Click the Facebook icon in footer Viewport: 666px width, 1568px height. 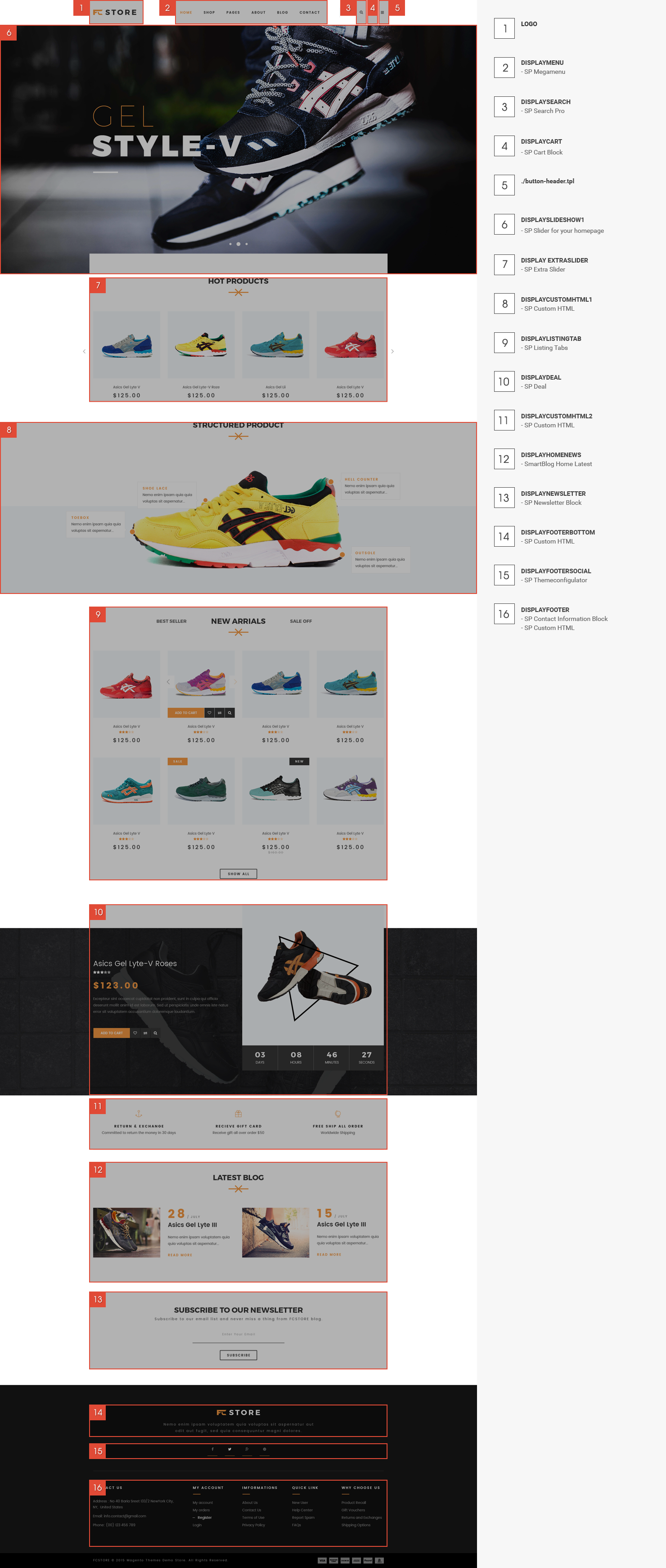click(212, 1449)
